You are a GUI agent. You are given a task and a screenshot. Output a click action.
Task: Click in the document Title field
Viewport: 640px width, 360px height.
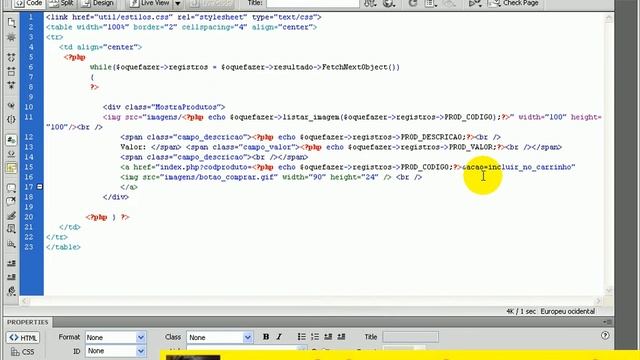313,3
